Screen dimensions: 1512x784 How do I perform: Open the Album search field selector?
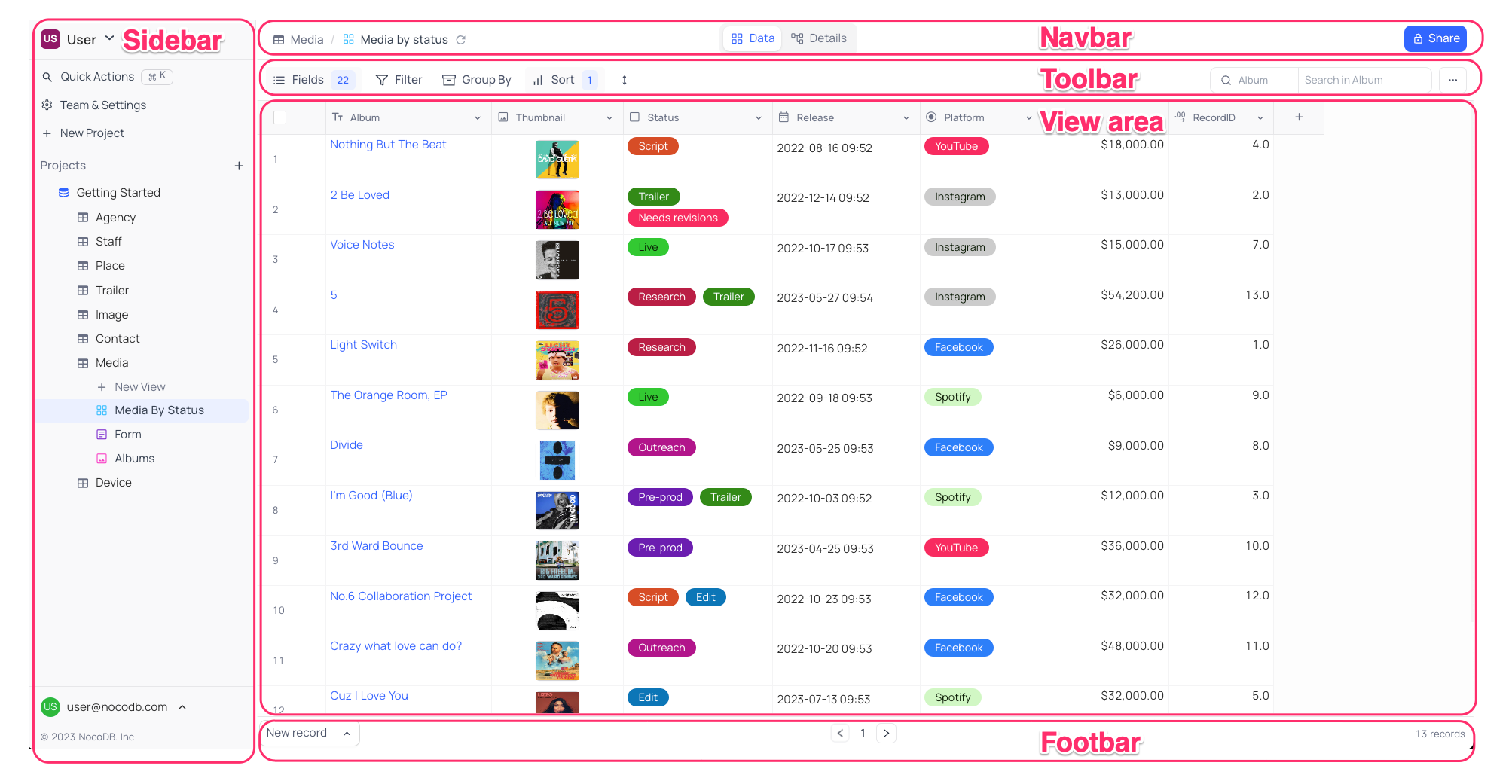(1254, 80)
